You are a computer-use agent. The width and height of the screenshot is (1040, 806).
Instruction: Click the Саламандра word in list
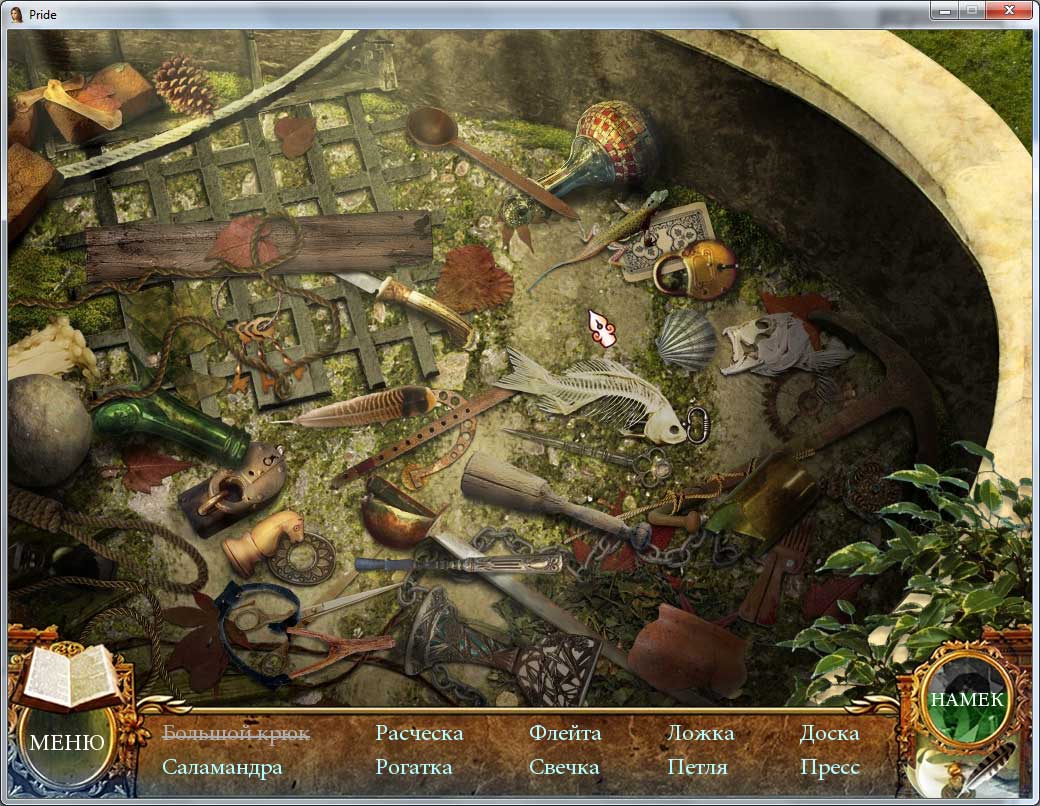point(222,768)
